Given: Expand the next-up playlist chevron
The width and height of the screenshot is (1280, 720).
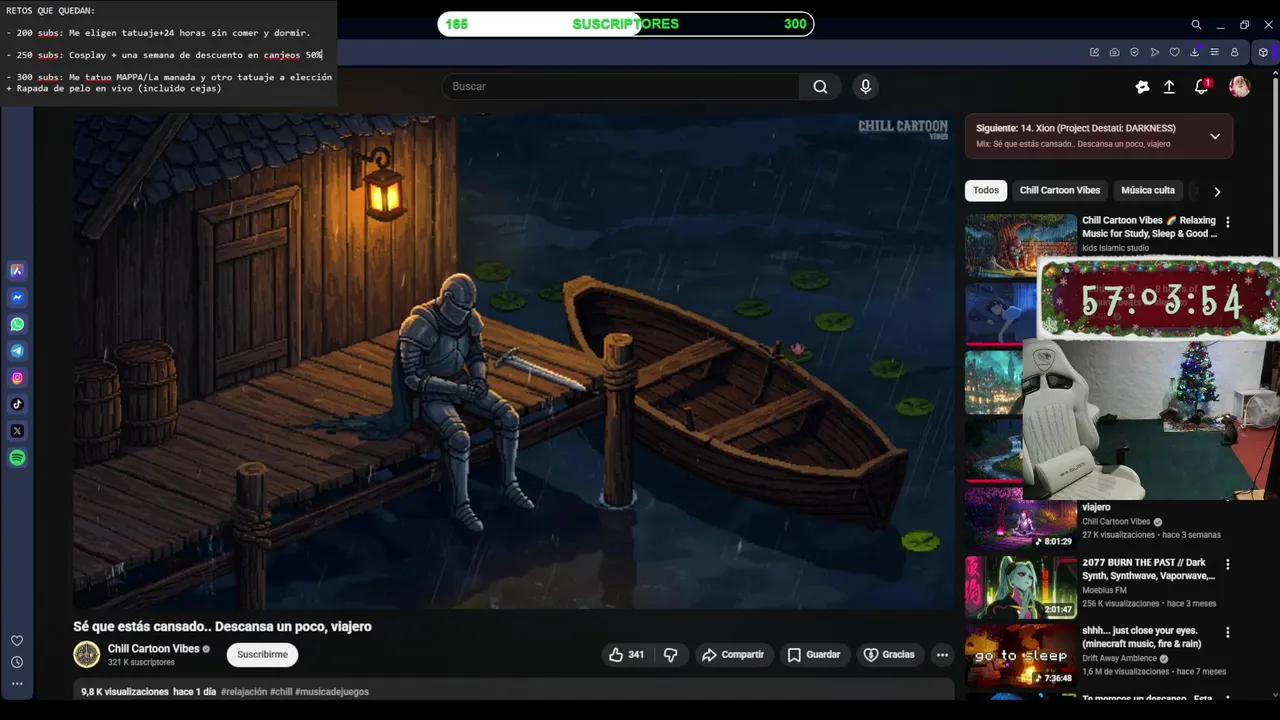Looking at the screenshot, I should (x=1215, y=136).
